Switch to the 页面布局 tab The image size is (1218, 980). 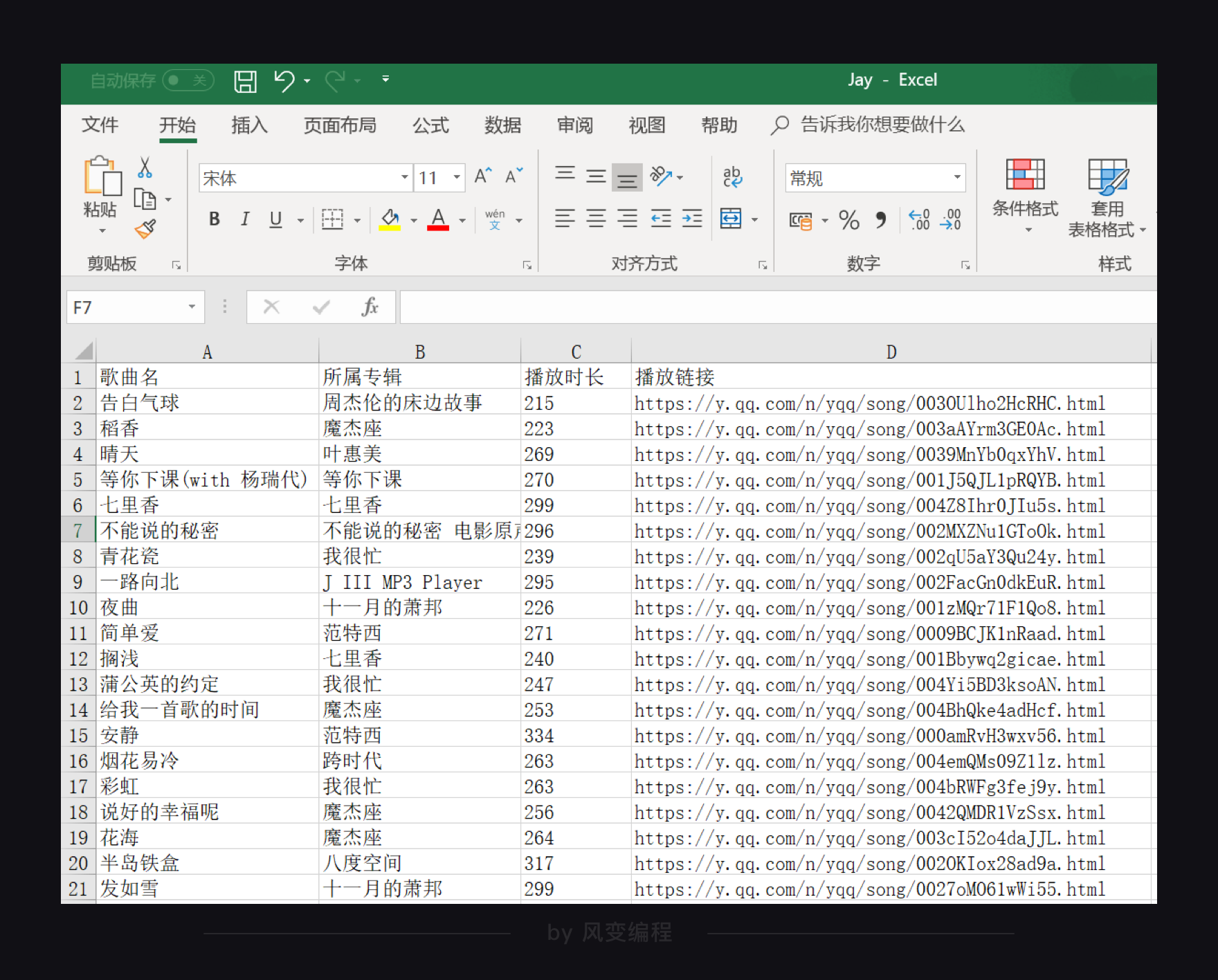[x=340, y=125]
